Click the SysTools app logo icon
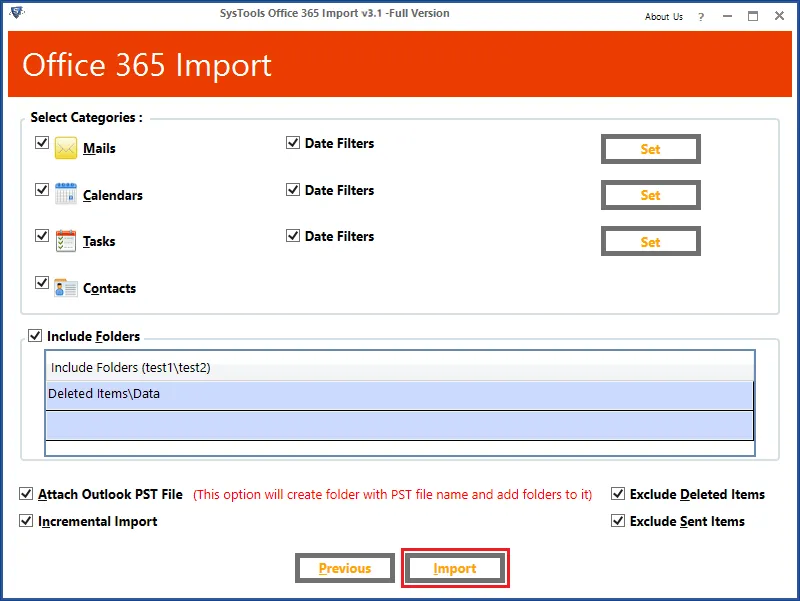800x601 pixels. (x=17, y=12)
